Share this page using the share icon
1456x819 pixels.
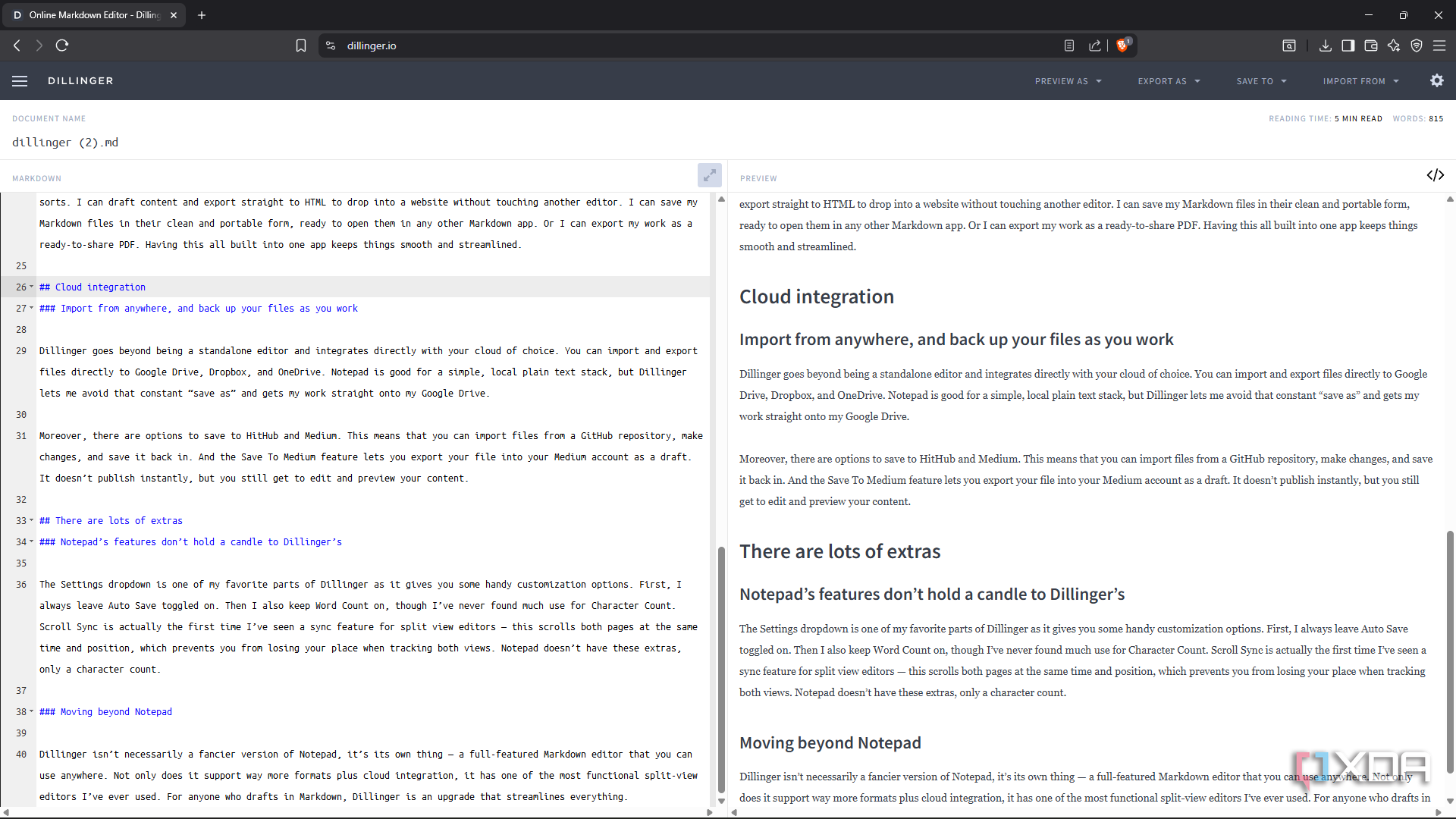pyautogui.click(x=1095, y=45)
